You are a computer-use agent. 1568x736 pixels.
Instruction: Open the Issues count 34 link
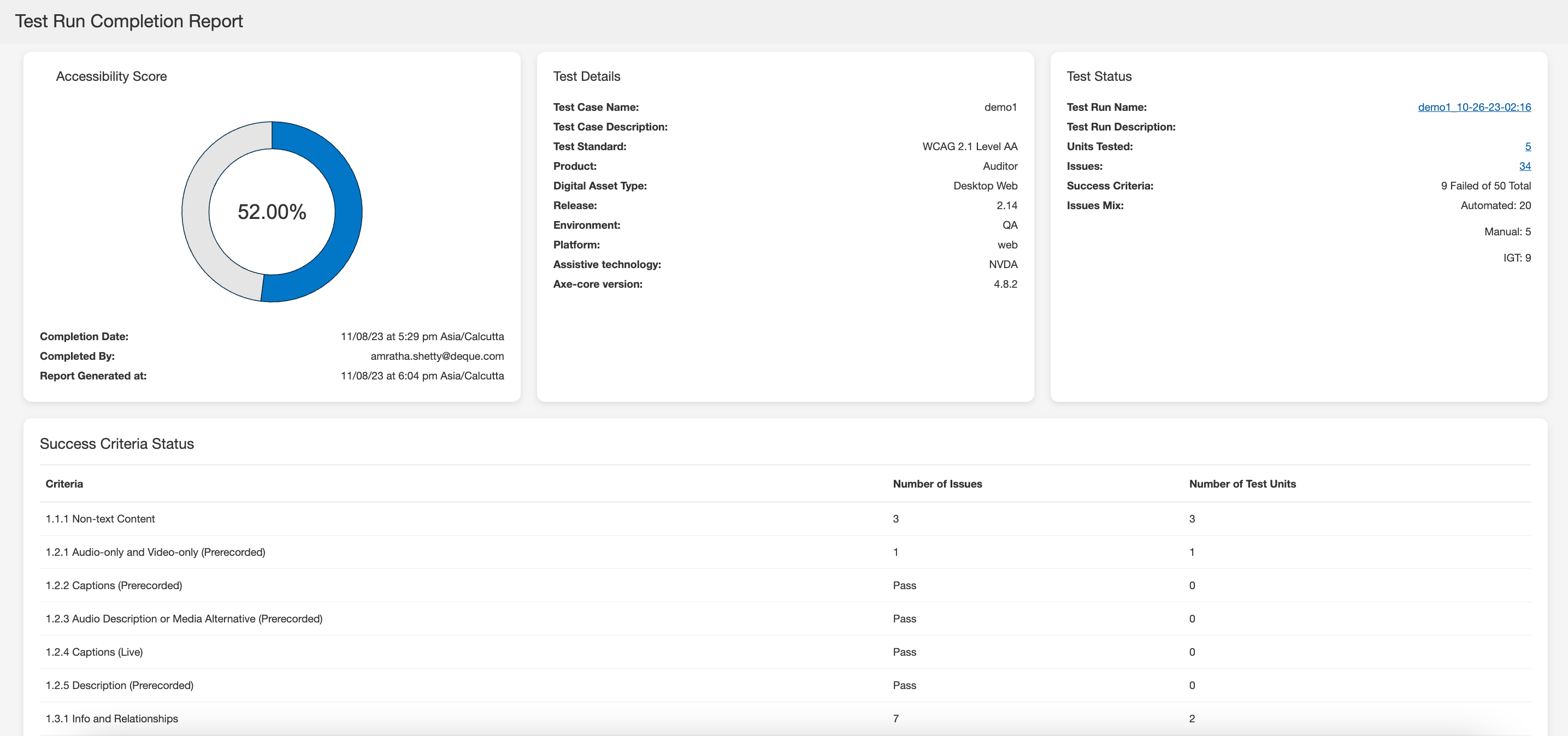(x=1524, y=166)
